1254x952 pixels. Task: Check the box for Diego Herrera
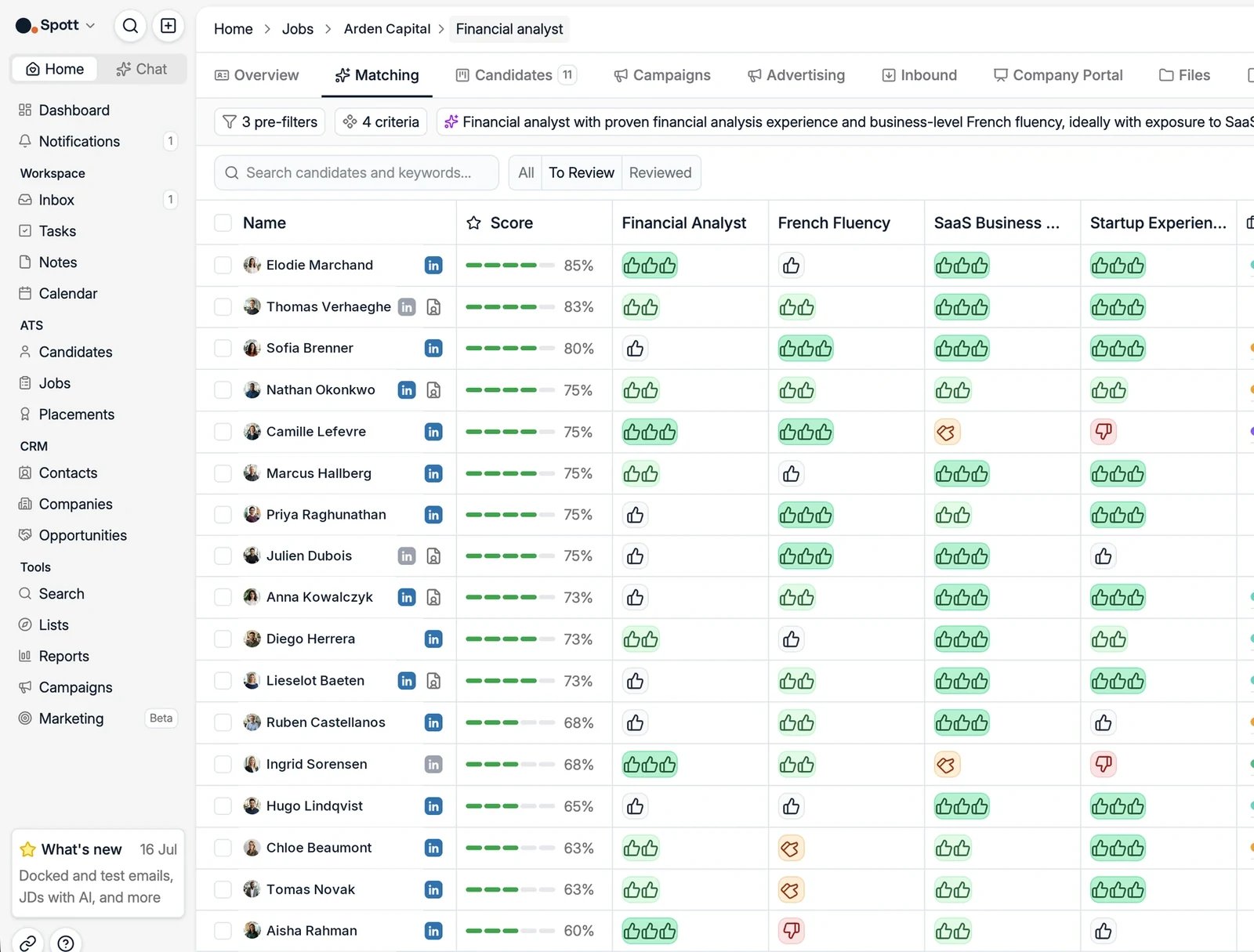tap(223, 639)
